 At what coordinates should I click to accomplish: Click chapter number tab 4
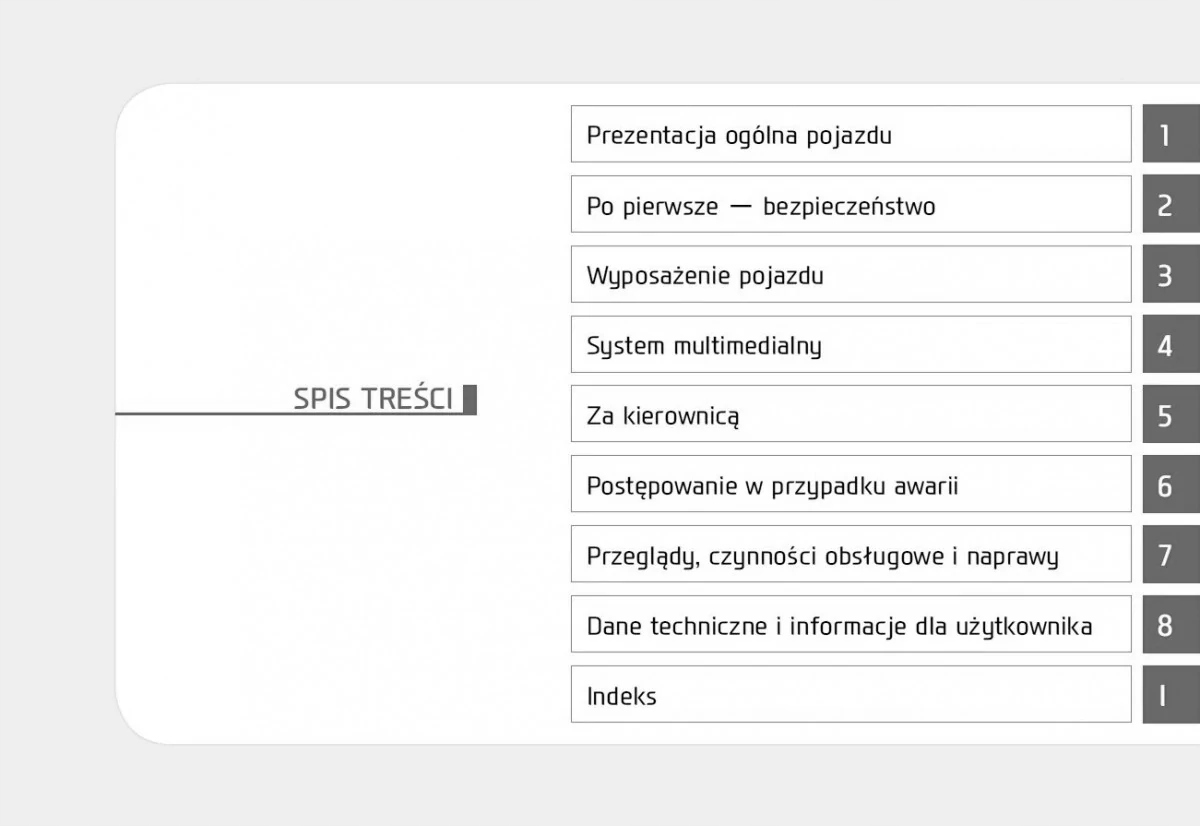click(x=1169, y=345)
